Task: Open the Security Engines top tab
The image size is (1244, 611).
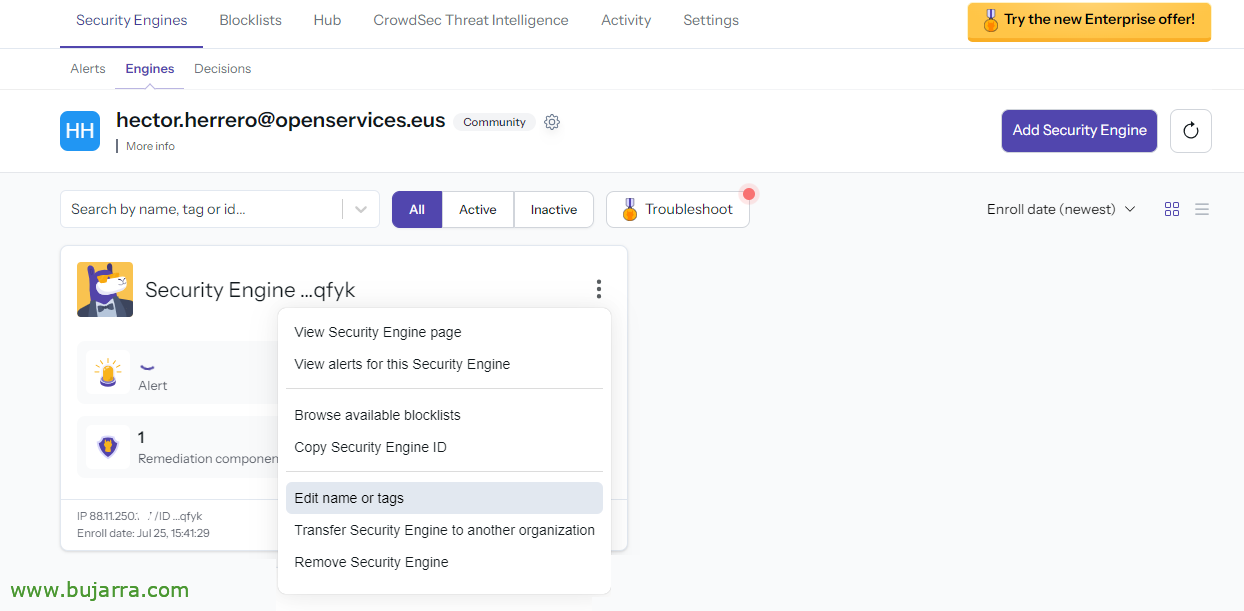Action: [131, 20]
